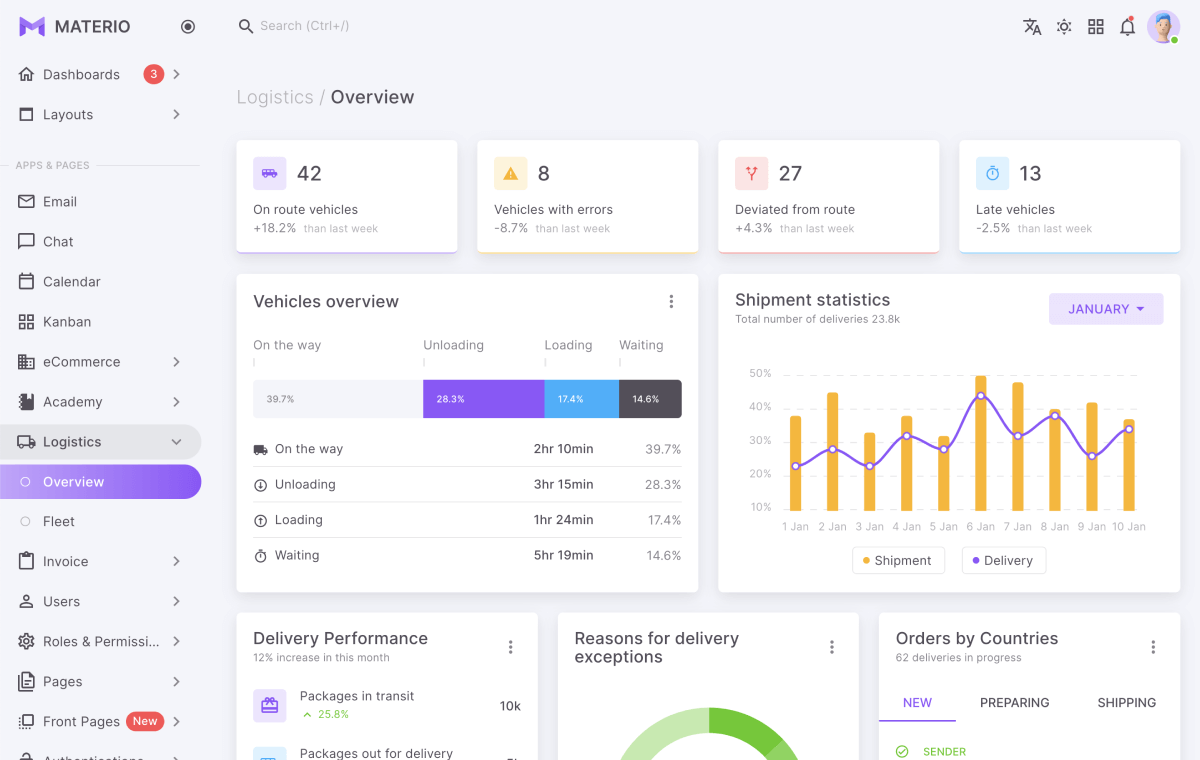Viewport: 1200px width, 760px height.
Task: Click the Kanban grid icon
Action: coord(26,321)
